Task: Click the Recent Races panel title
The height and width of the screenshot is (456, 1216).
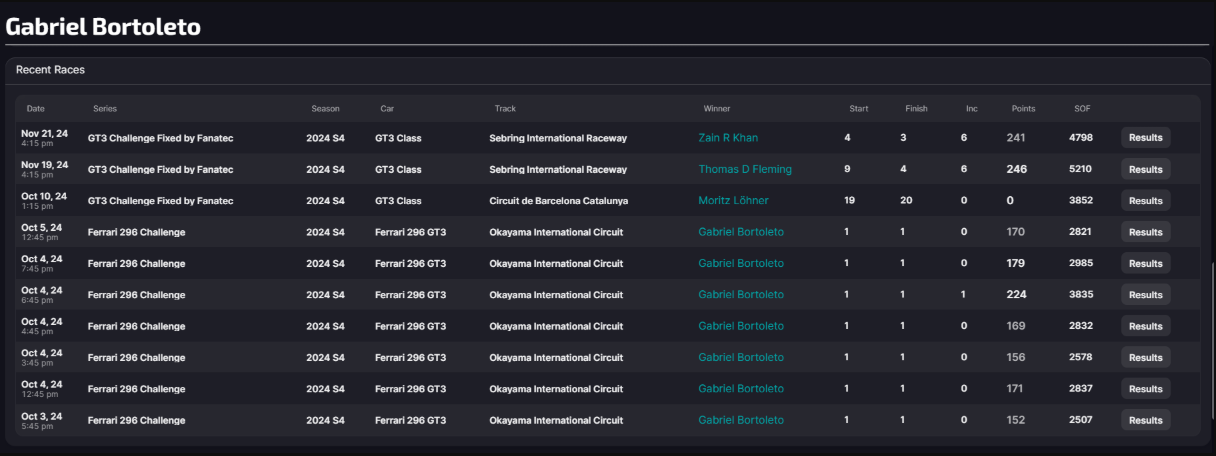Action: [x=50, y=70]
